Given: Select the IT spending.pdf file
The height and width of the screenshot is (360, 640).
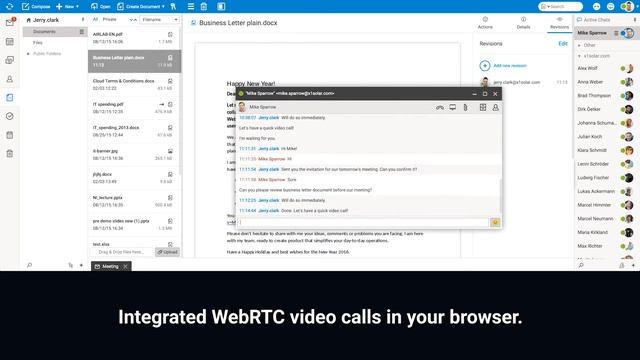Looking at the screenshot, I should pos(133,108).
